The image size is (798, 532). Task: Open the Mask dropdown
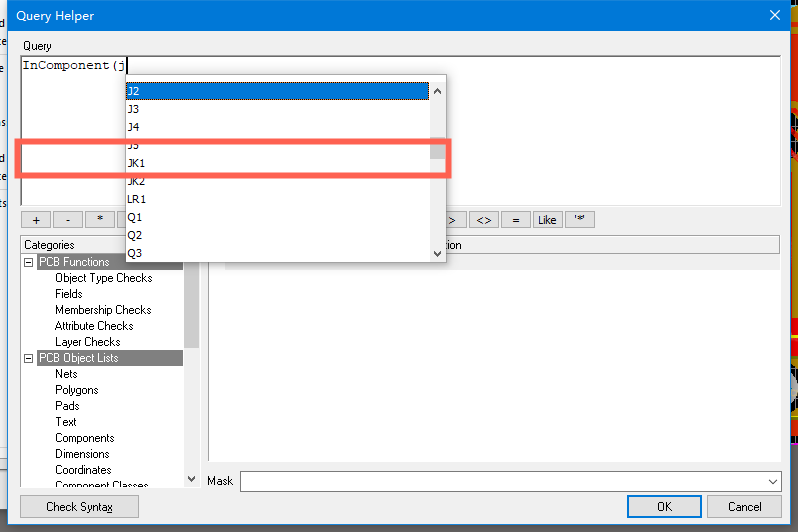pos(771,482)
